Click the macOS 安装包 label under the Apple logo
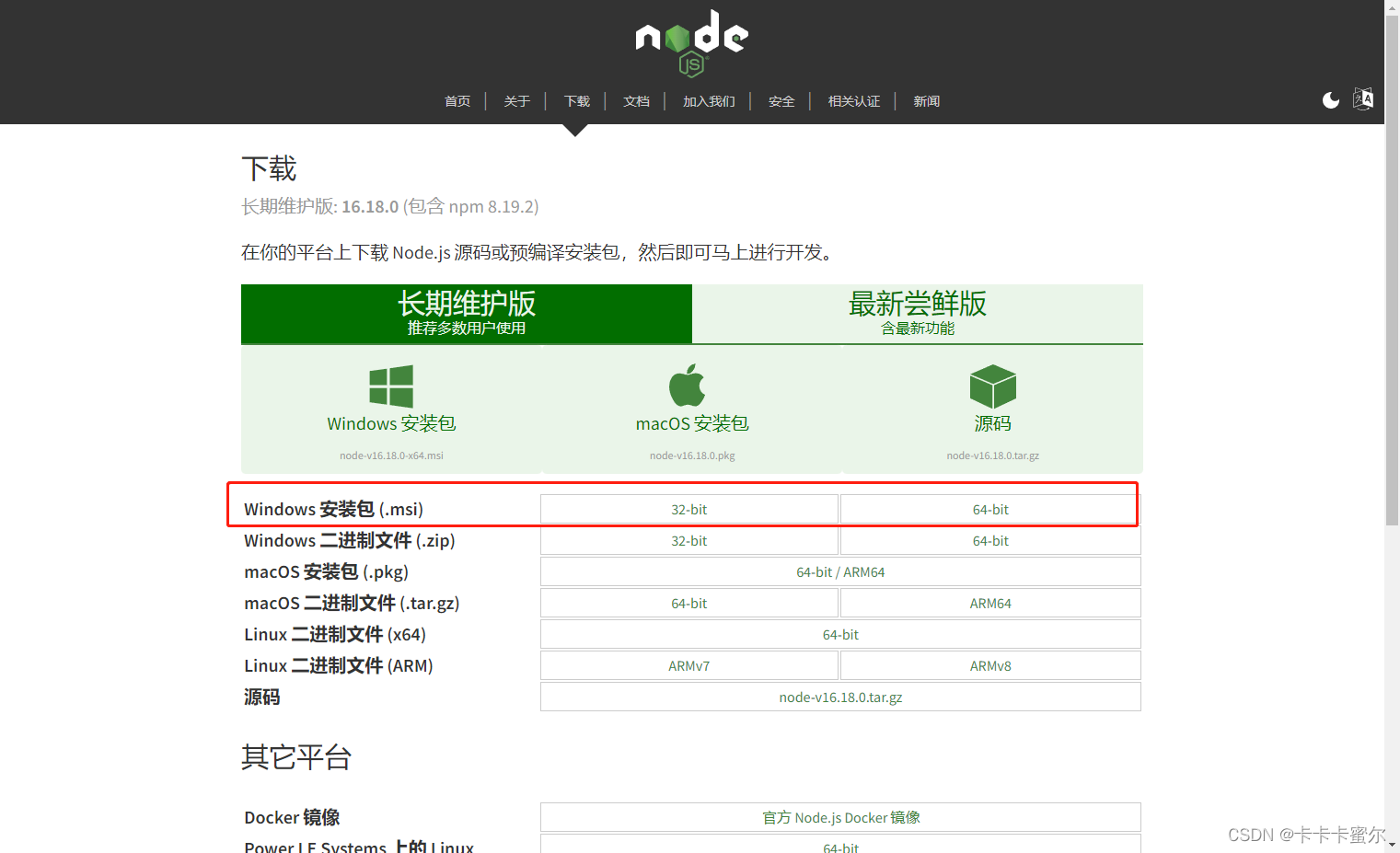 pyautogui.click(x=692, y=423)
